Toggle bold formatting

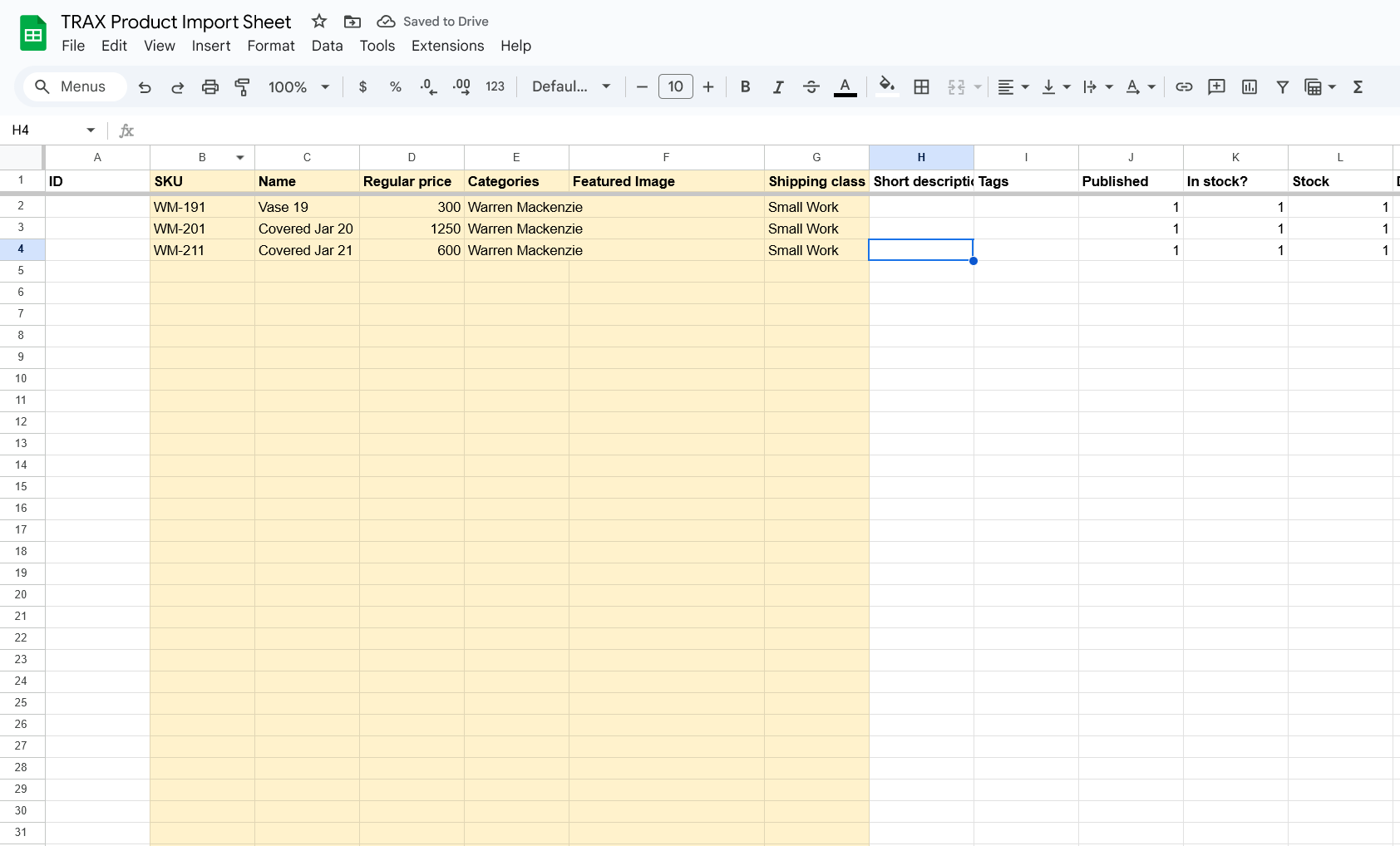745,87
